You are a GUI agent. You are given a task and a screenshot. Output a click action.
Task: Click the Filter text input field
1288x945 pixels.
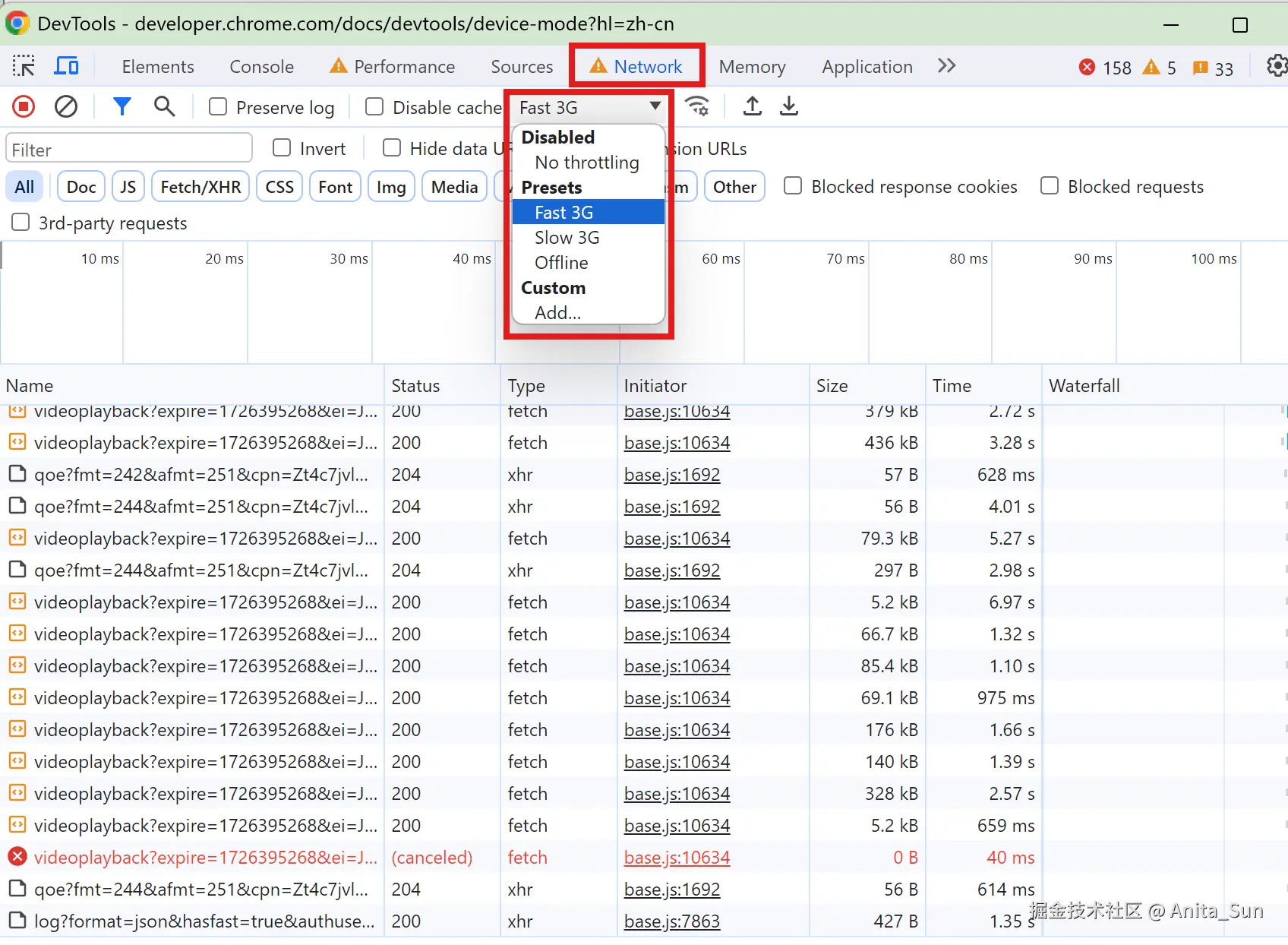click(129, 149)
